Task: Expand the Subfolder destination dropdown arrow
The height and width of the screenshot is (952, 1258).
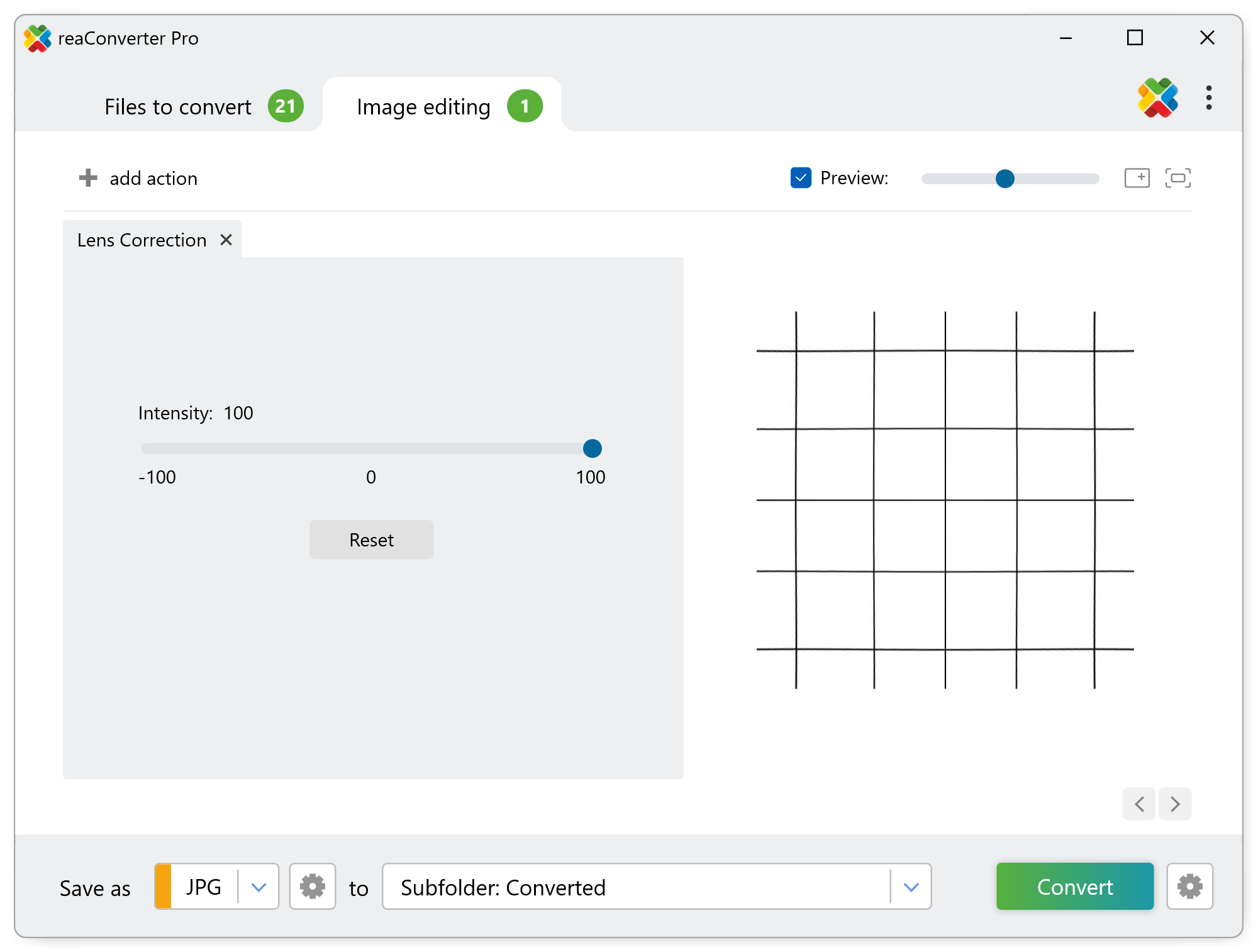Action: point(911,887)
